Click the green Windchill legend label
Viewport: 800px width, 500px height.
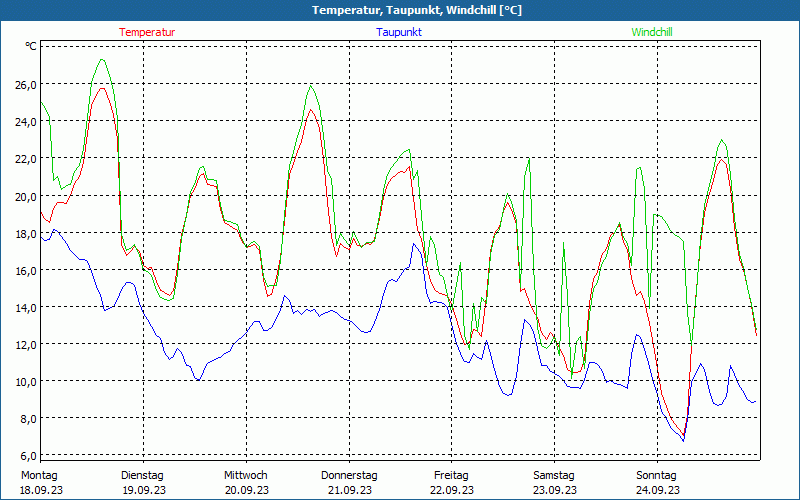point(652,32)
